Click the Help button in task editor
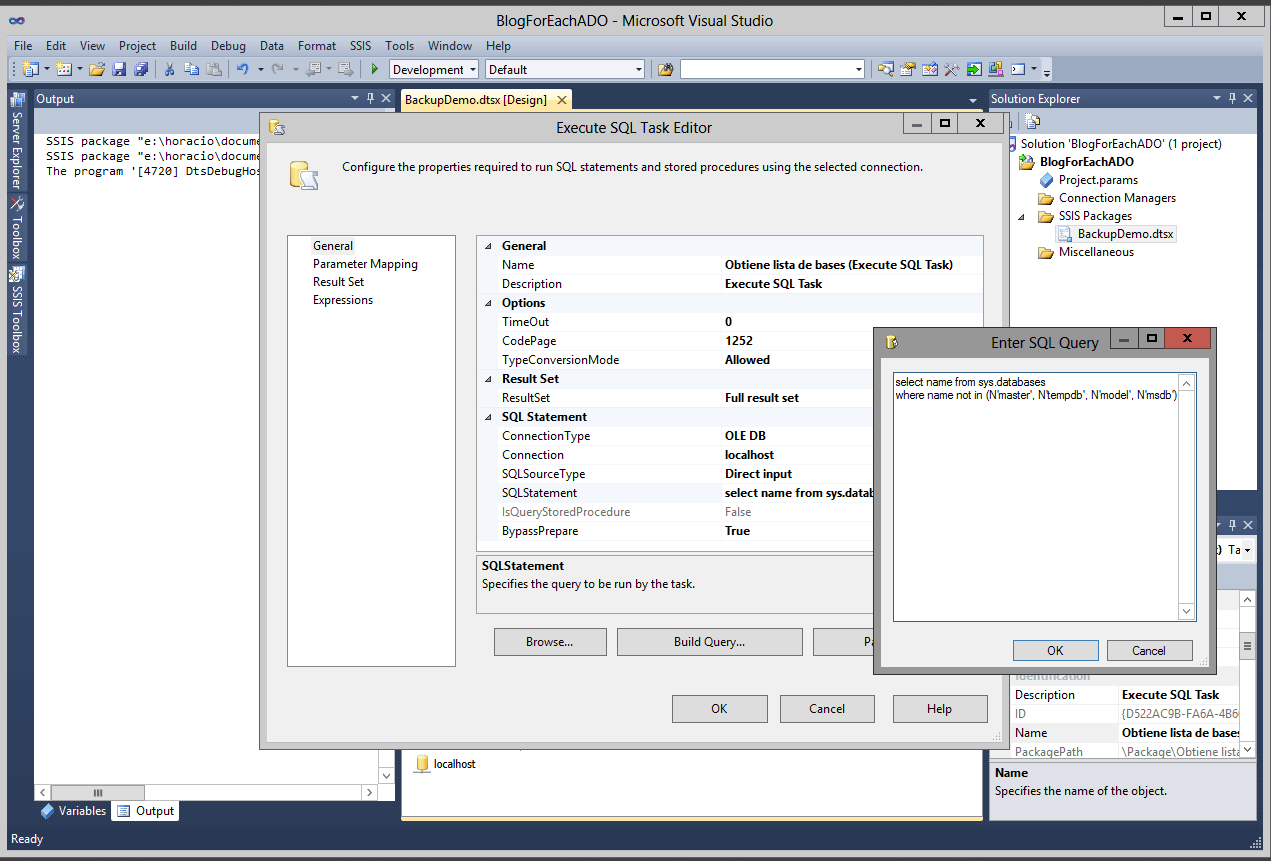This screenshot has height=861, width=1271. (939, 709)
